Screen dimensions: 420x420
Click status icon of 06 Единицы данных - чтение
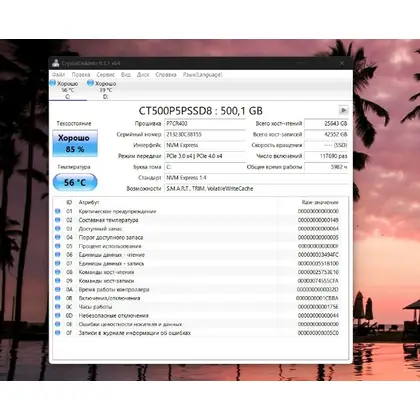click(58, 255)
